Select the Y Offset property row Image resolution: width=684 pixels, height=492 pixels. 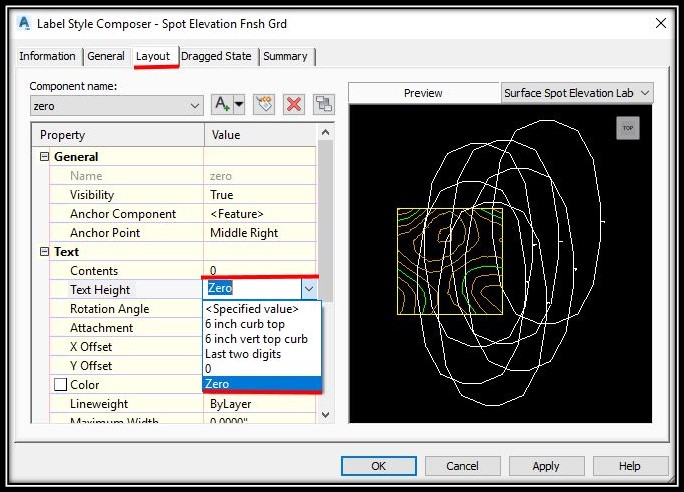point(127,366)
